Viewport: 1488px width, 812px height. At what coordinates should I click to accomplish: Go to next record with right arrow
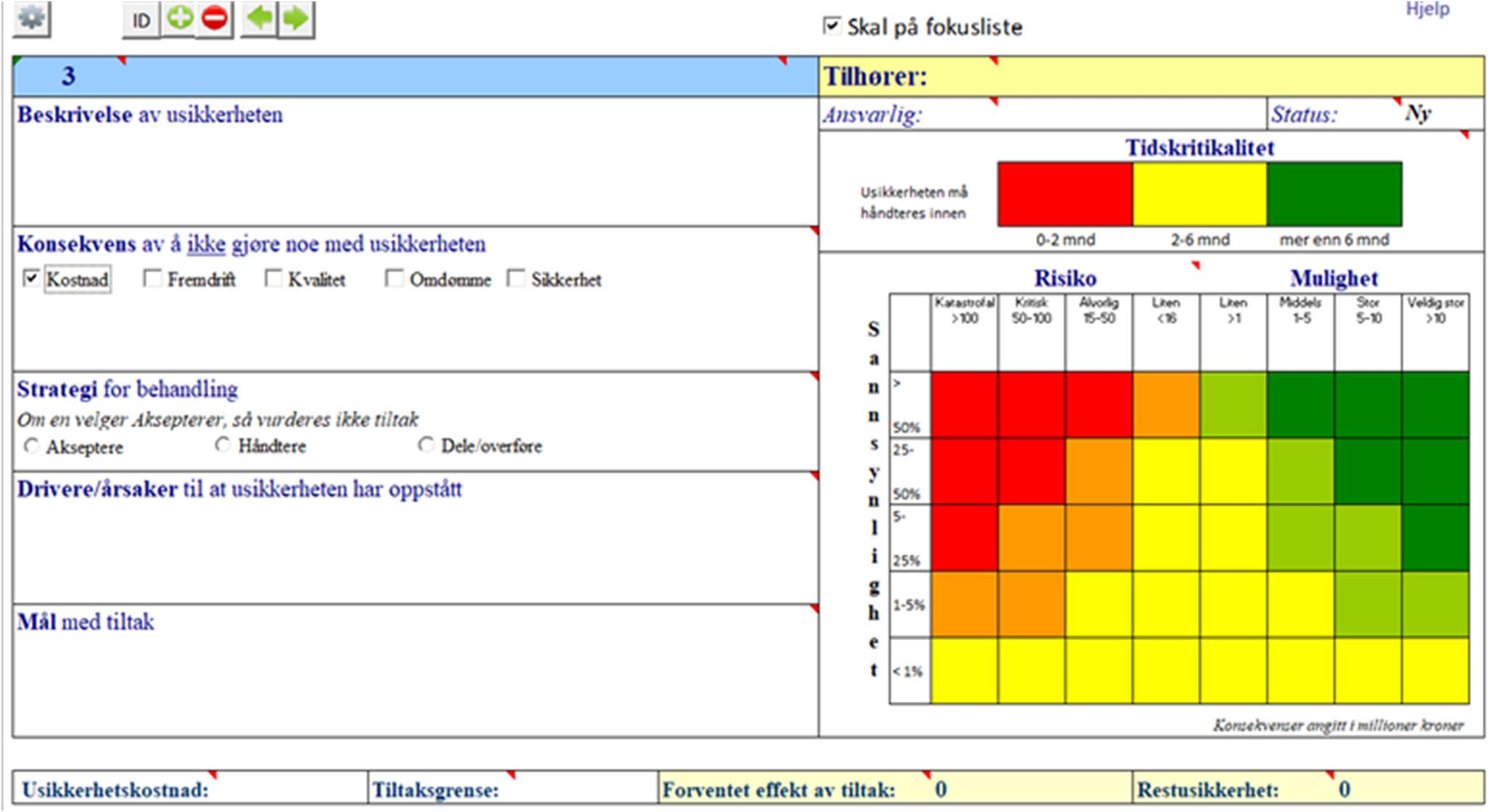pyautogui.click(x=296, y=18)
